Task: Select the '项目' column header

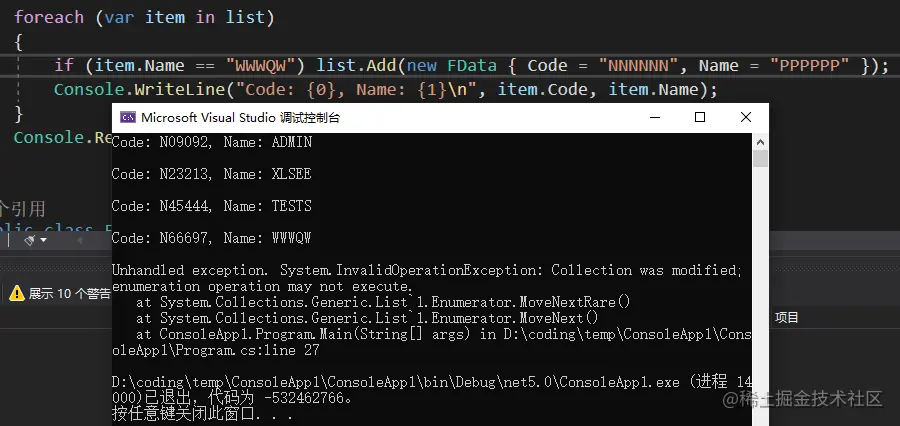Action: point(786,317)
